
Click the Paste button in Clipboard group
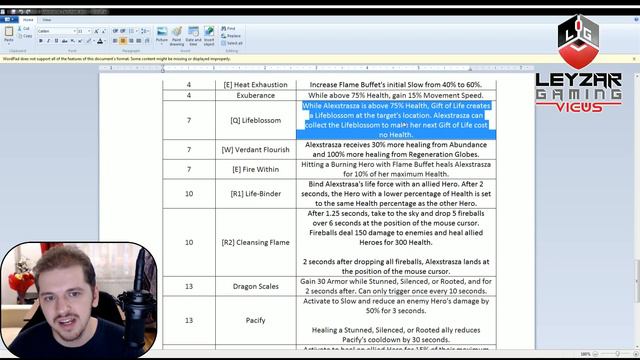[9, 34]
